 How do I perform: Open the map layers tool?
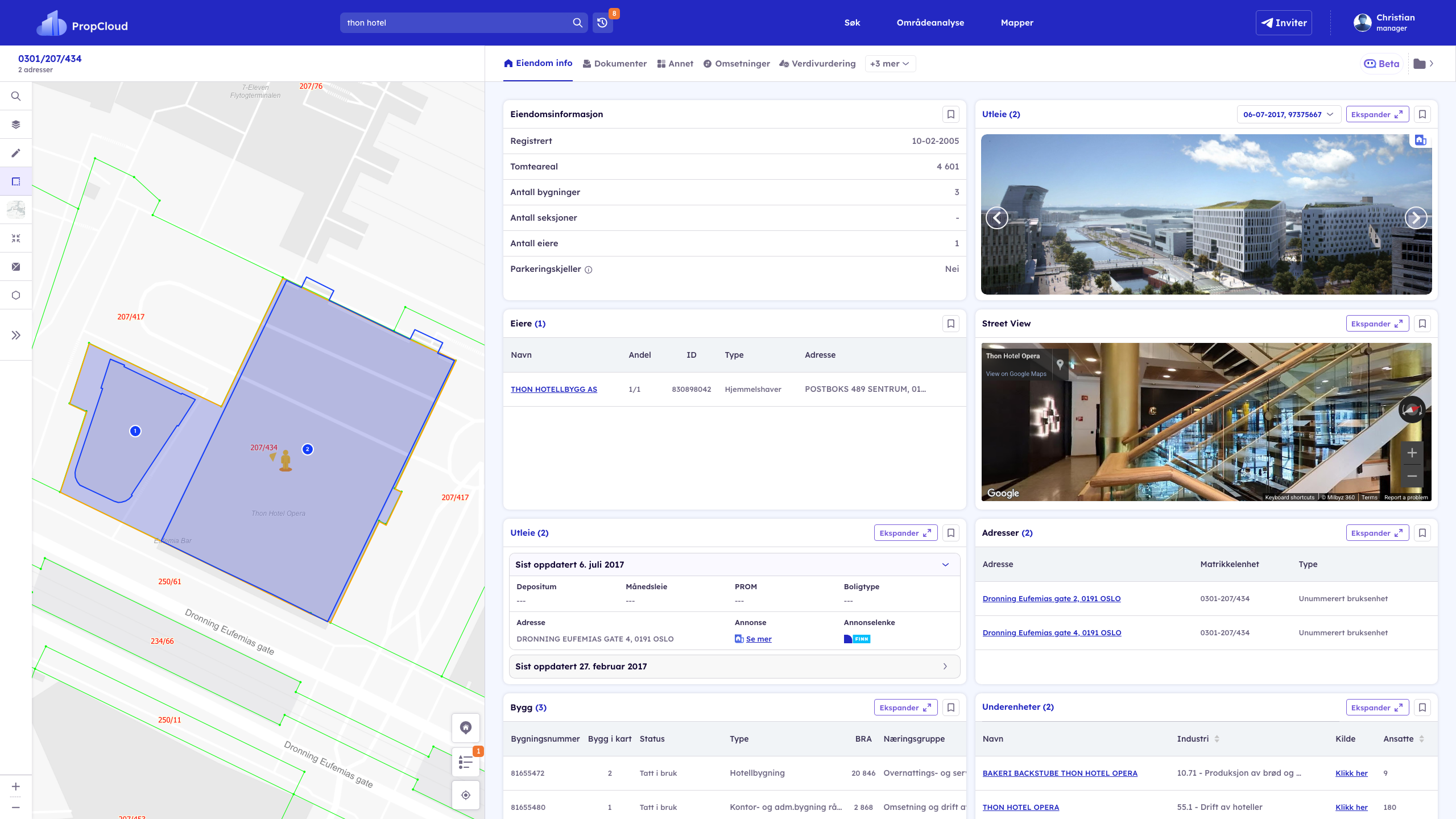click(16, 125)
